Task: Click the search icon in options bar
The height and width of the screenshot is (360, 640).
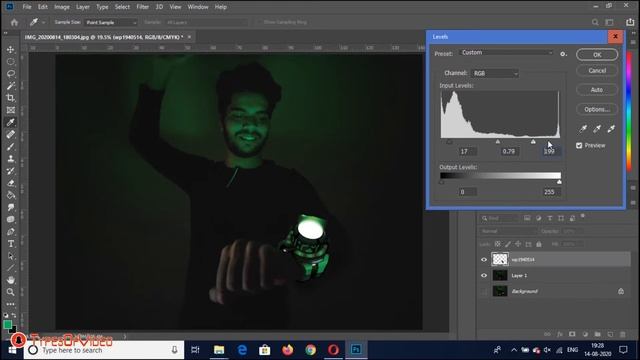Action: tap(595, 22)
